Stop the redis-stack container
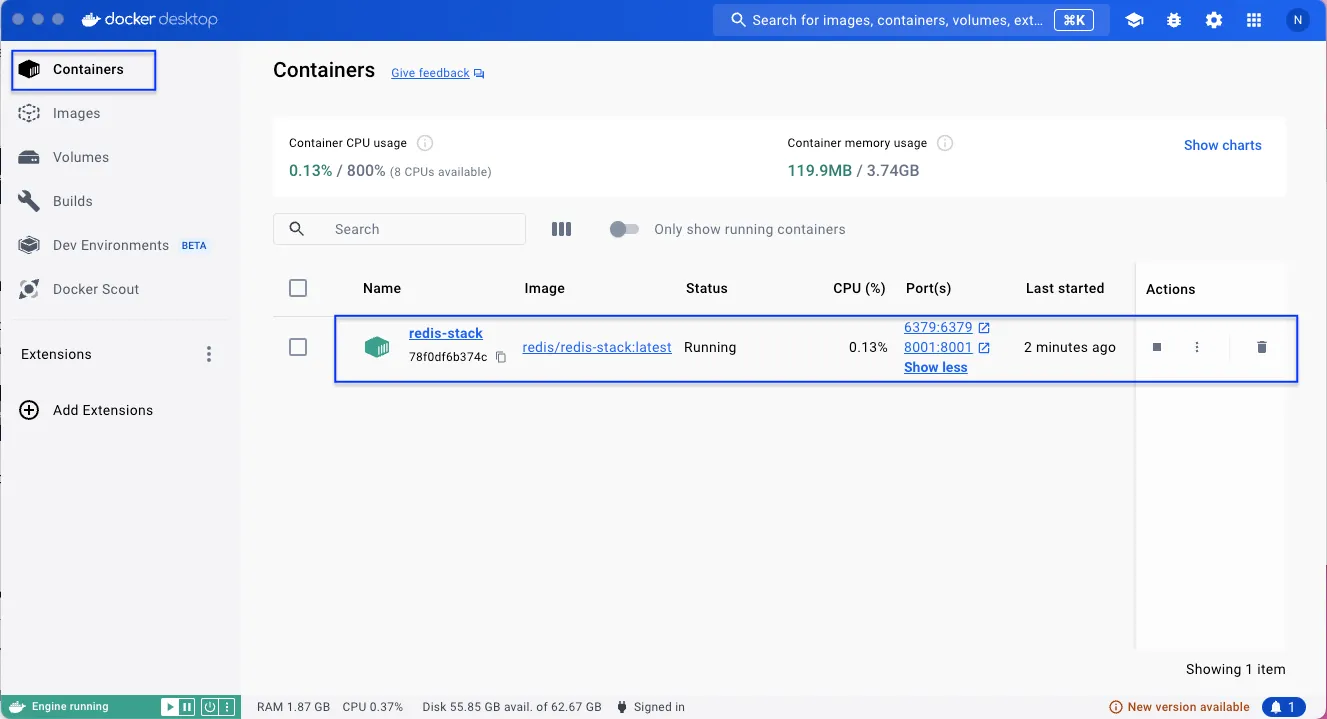The width and height of the screenshot is (1327, 719). pos(1157,347)
